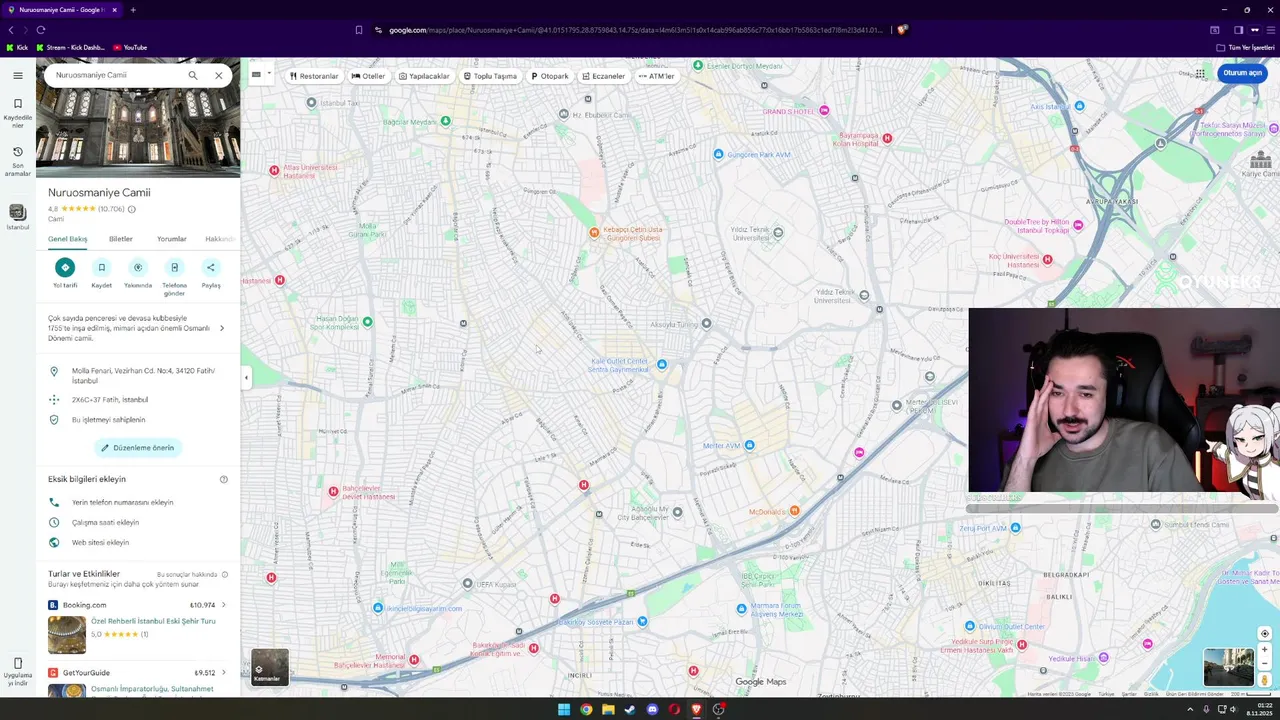Click the Yol tarifi directions button
Viewport: 1280px width, 720px height.
click(x=65, y=267)
